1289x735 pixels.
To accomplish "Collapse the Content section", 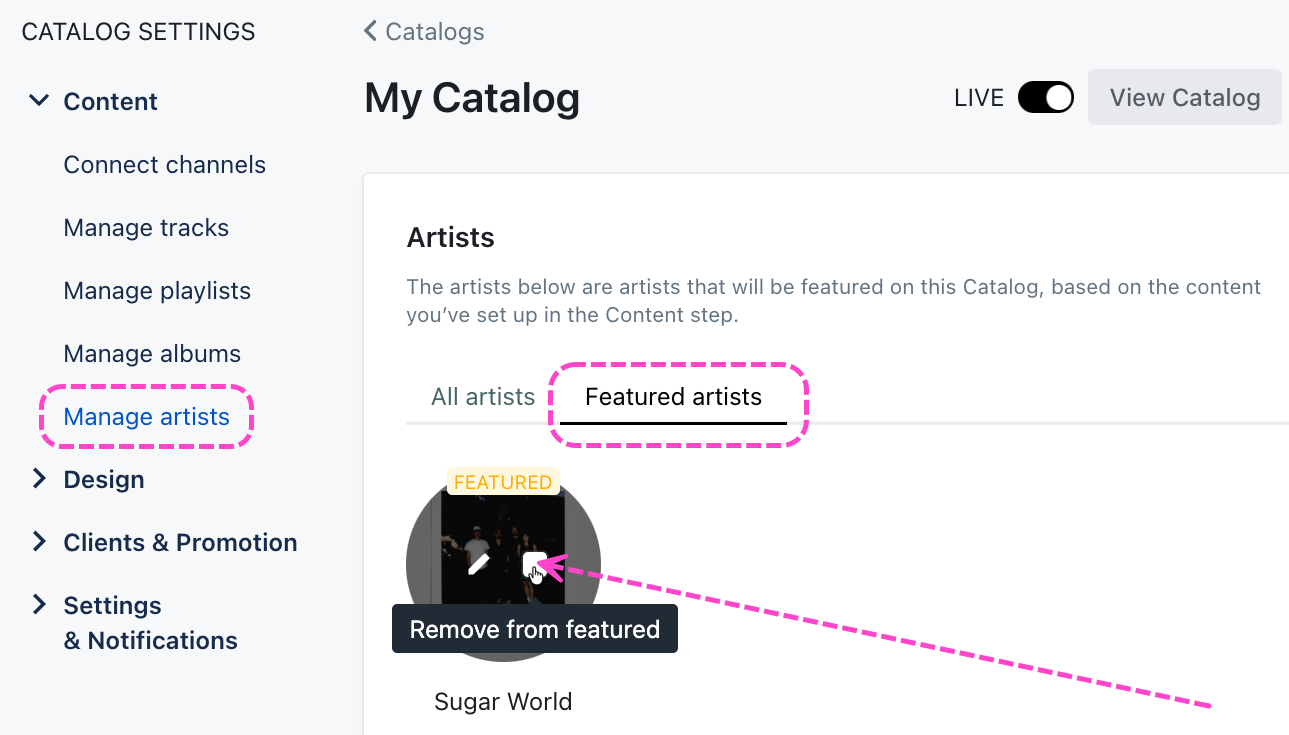I will [x=39, y=101].
